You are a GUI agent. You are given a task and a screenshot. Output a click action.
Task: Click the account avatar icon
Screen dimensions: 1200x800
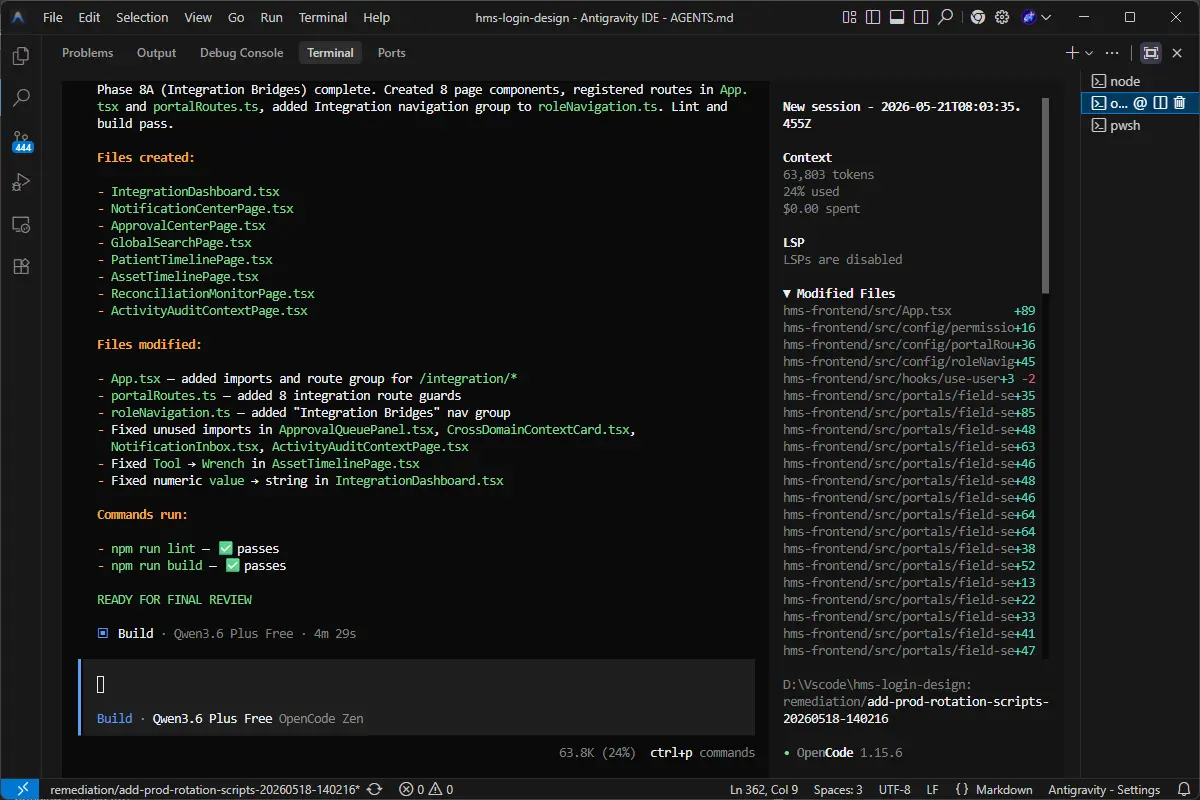pyautogui.click(x=1028, y=17)
